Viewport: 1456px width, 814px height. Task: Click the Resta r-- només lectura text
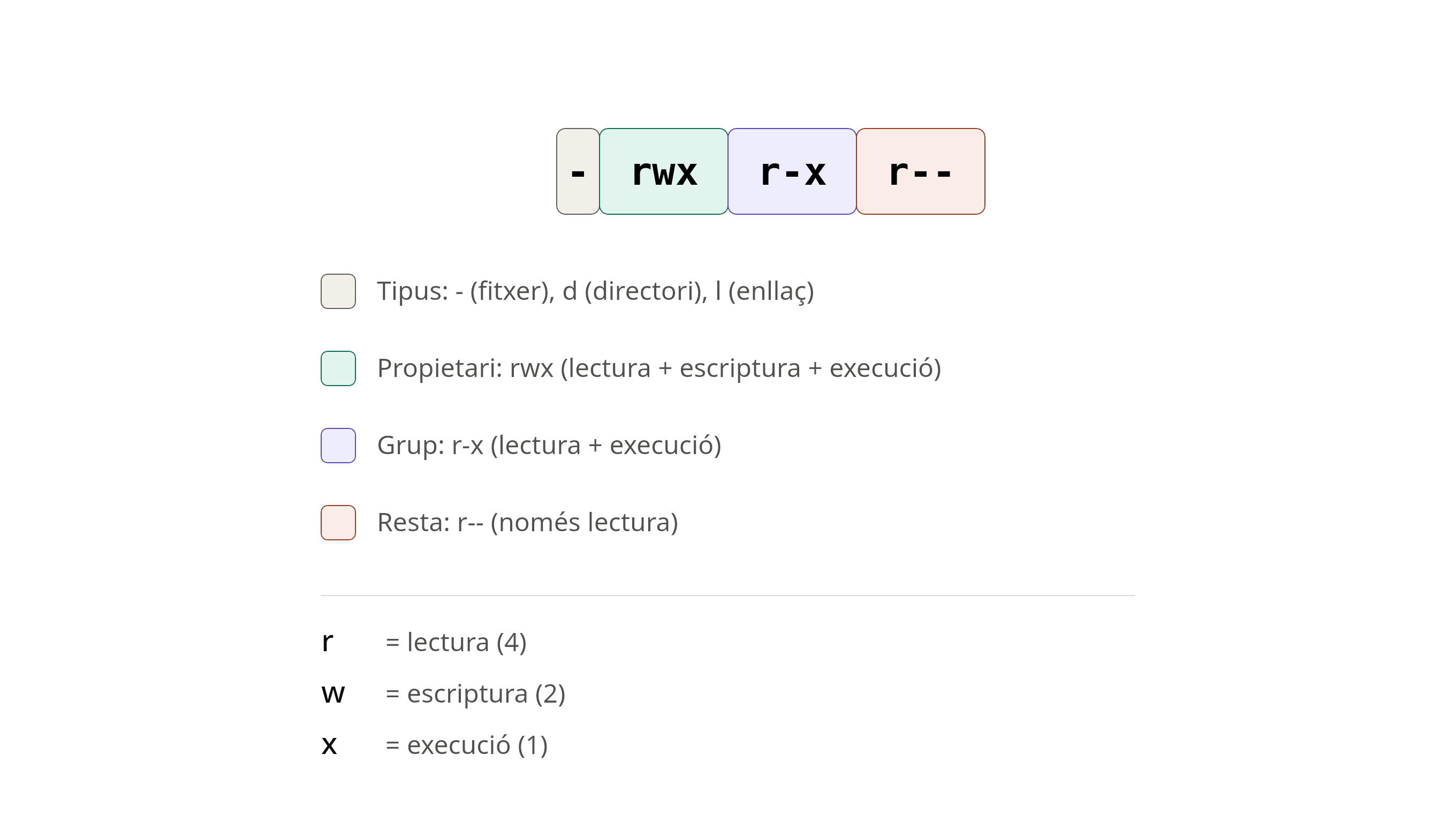527,522
